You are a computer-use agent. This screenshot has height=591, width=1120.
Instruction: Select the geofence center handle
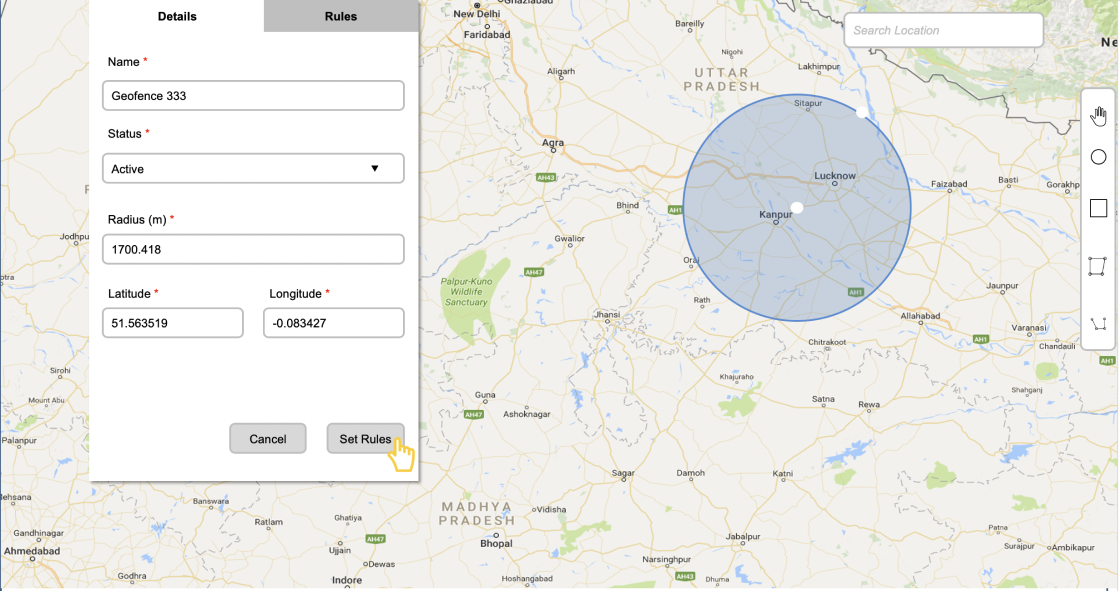[797, 206]
